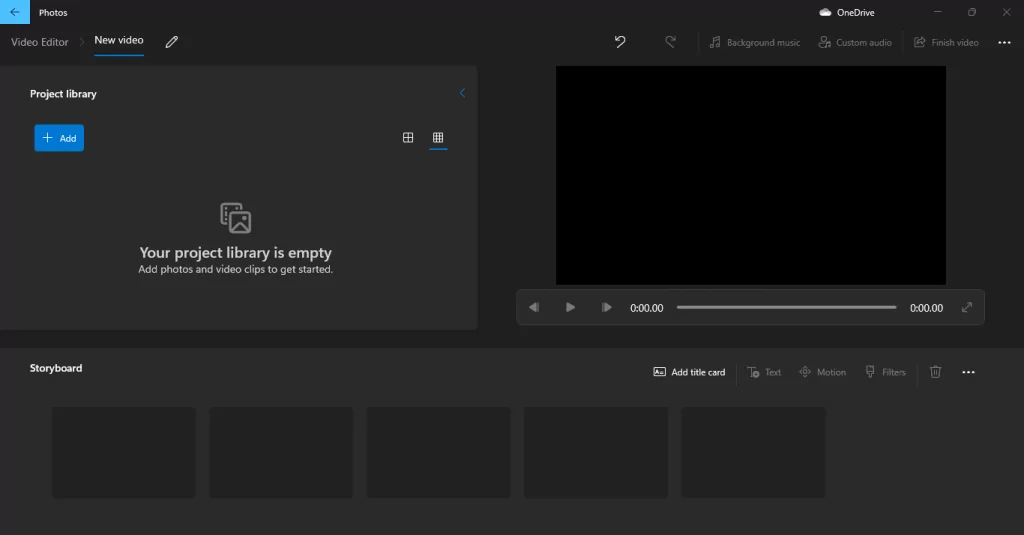Click the redo arrow icon
Image resolution: width=1024 pixels, height=535 pixels.
tap(670, 42)
